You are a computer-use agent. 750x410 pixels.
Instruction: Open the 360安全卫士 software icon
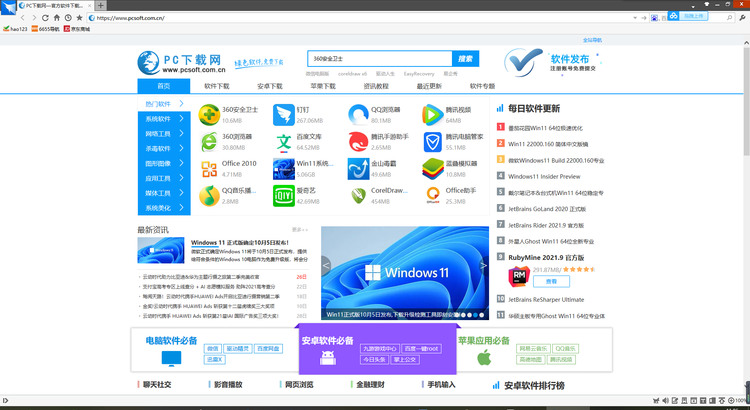tap(208, 114)
